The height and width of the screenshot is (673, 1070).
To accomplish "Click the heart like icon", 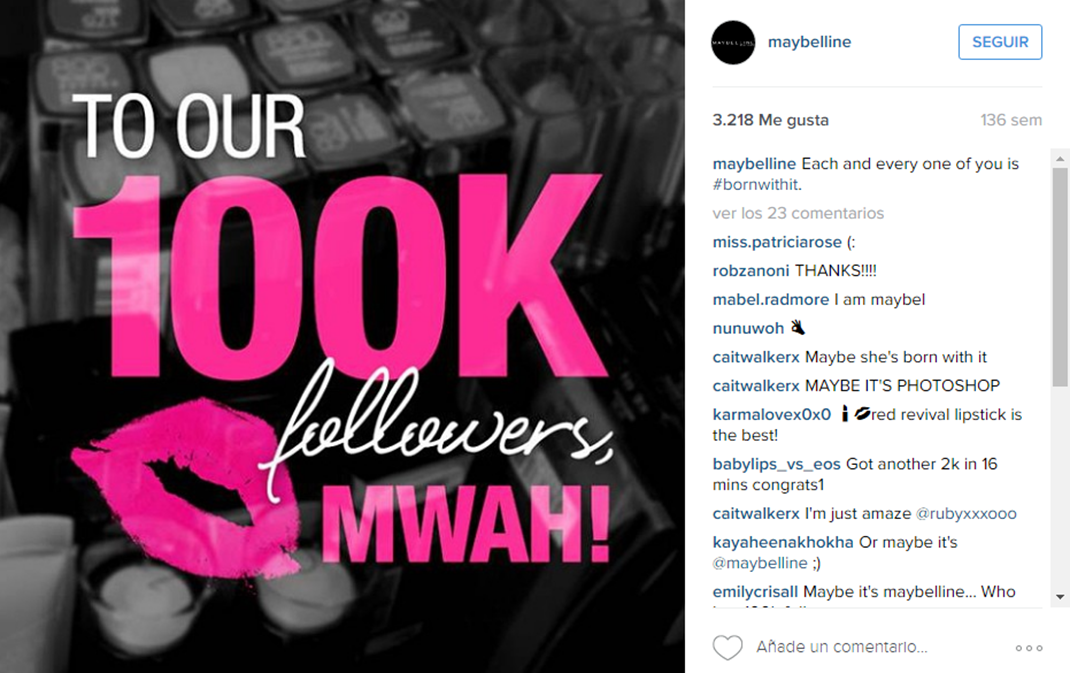I will [x=727, y=647].
